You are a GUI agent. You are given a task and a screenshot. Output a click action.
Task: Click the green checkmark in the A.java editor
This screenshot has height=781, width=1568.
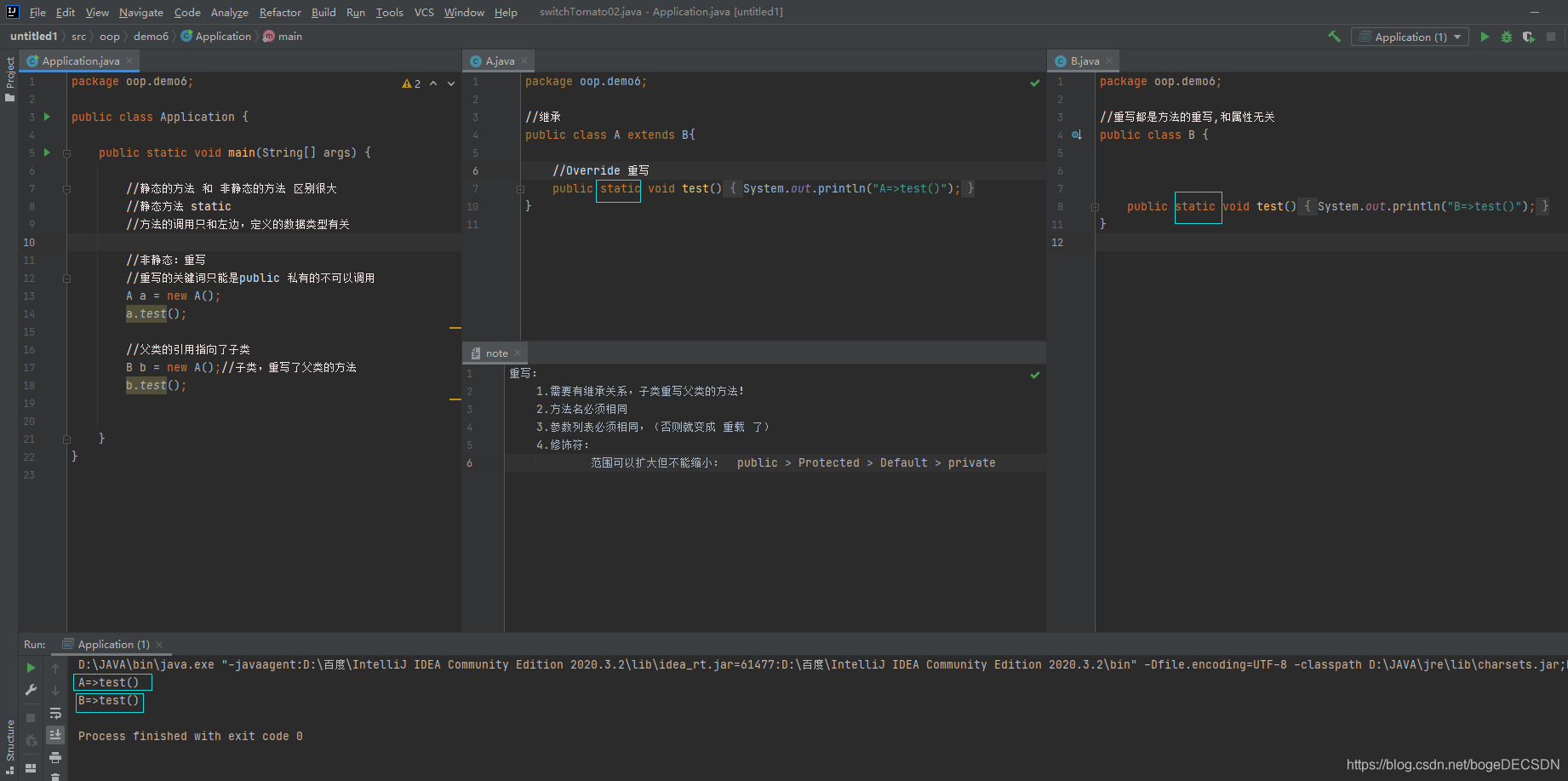click(x=1035, y=83)
